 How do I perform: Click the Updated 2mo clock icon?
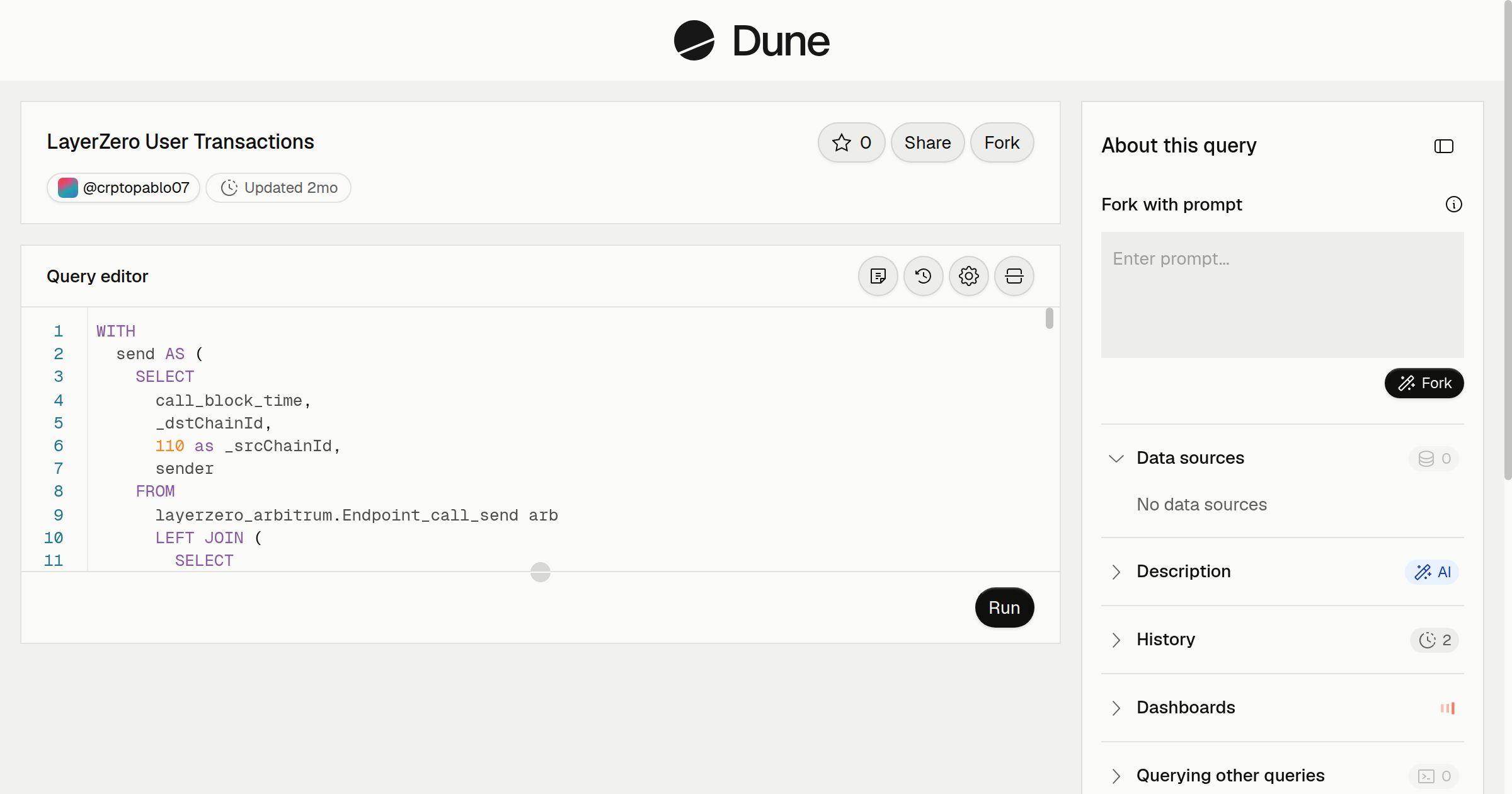pyautogui.click(x=229, y=188)
